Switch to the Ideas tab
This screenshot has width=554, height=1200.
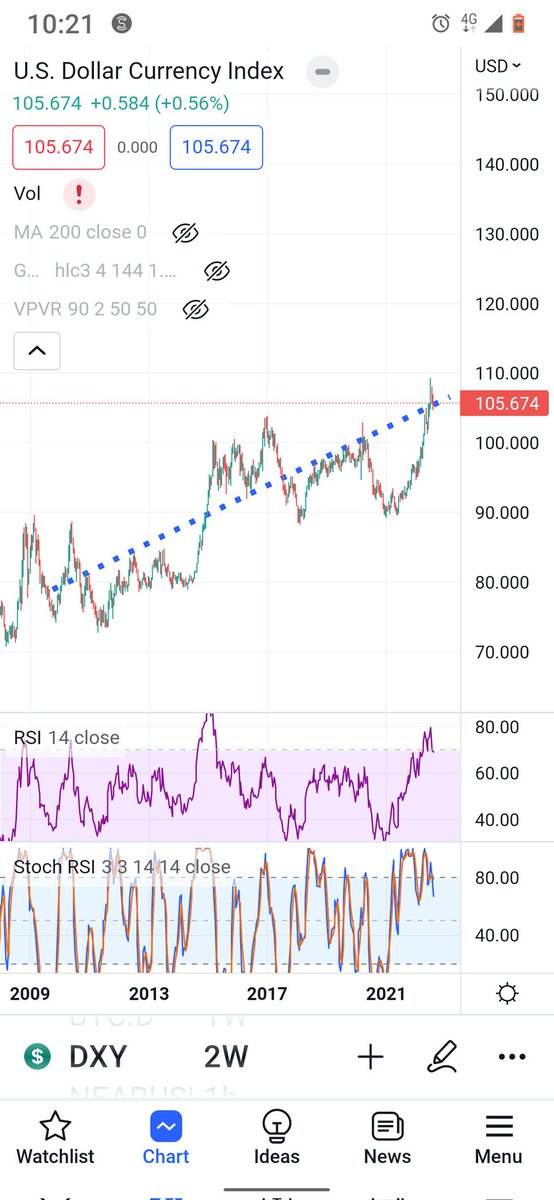click(x=277, y=1140)
